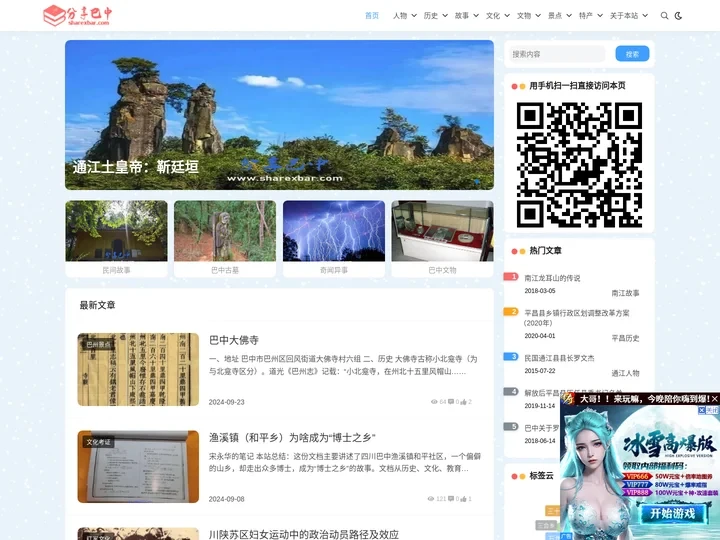Go to 首页 navigation tab
The height and width of the screenshot is (540, 720).
point(371,16)
